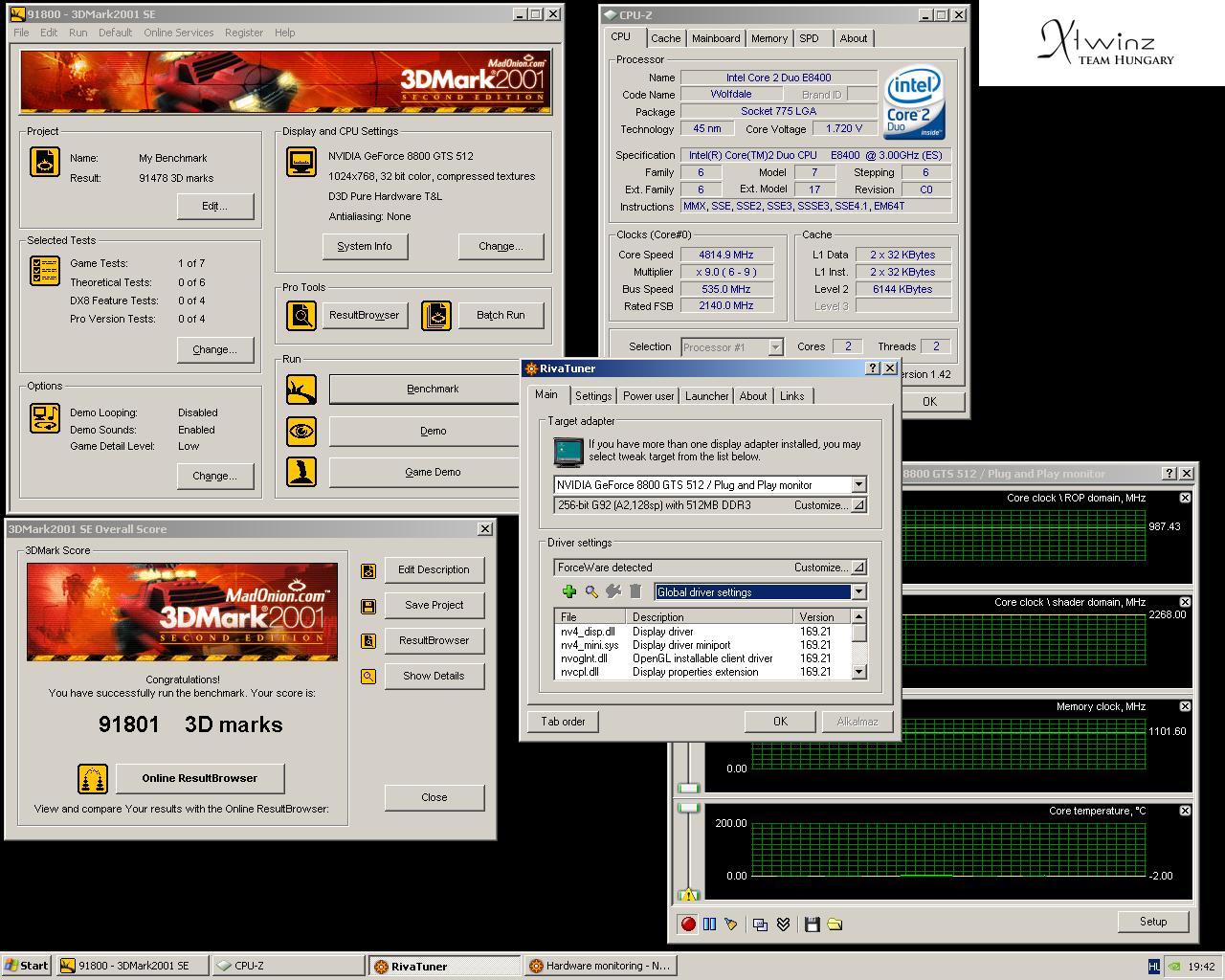Image resolution: width=1225 pixels, height=980 pixels.
Task: Click the Start button on the taskbar
Action: point(27,966)
